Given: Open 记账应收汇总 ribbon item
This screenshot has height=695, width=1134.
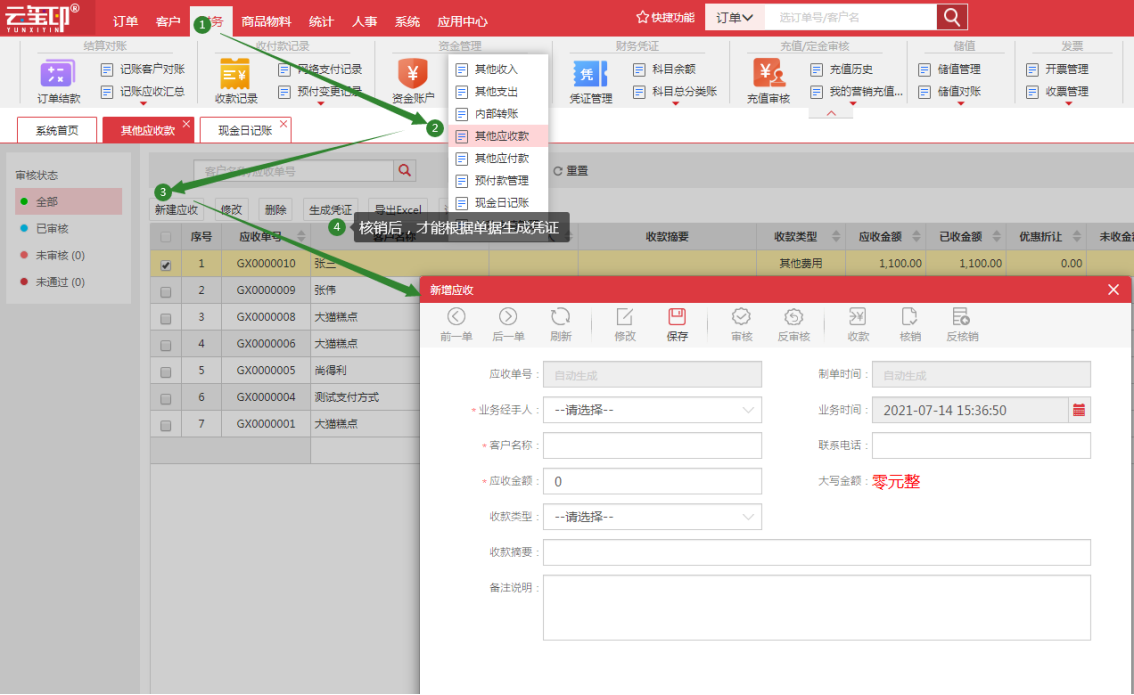Looking at the screenshot, I should coord(144,92).
